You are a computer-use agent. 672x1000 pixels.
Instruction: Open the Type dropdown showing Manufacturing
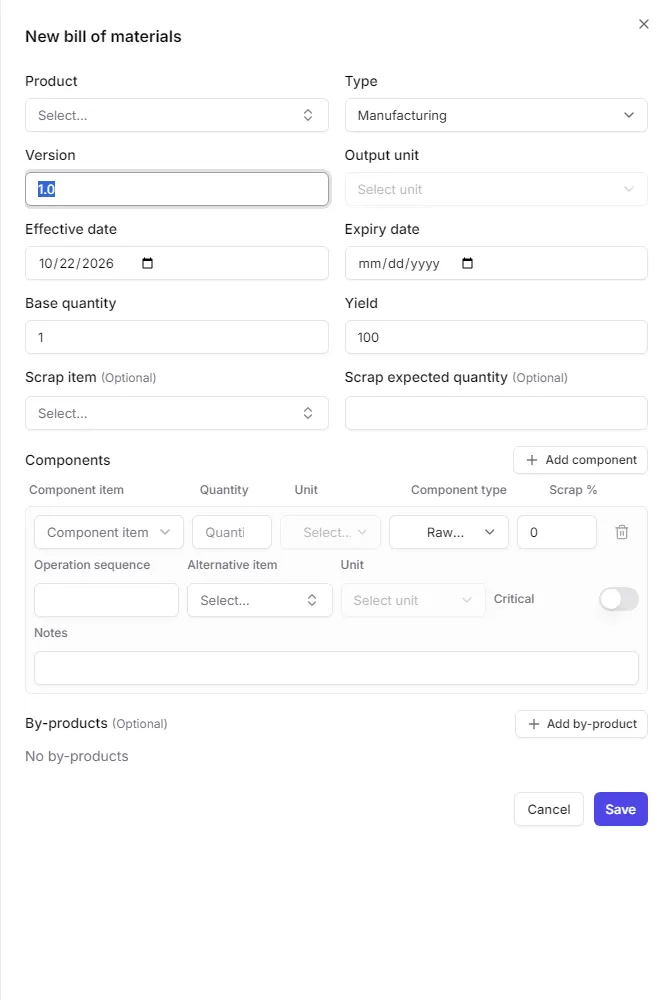[x=496, y=115]
